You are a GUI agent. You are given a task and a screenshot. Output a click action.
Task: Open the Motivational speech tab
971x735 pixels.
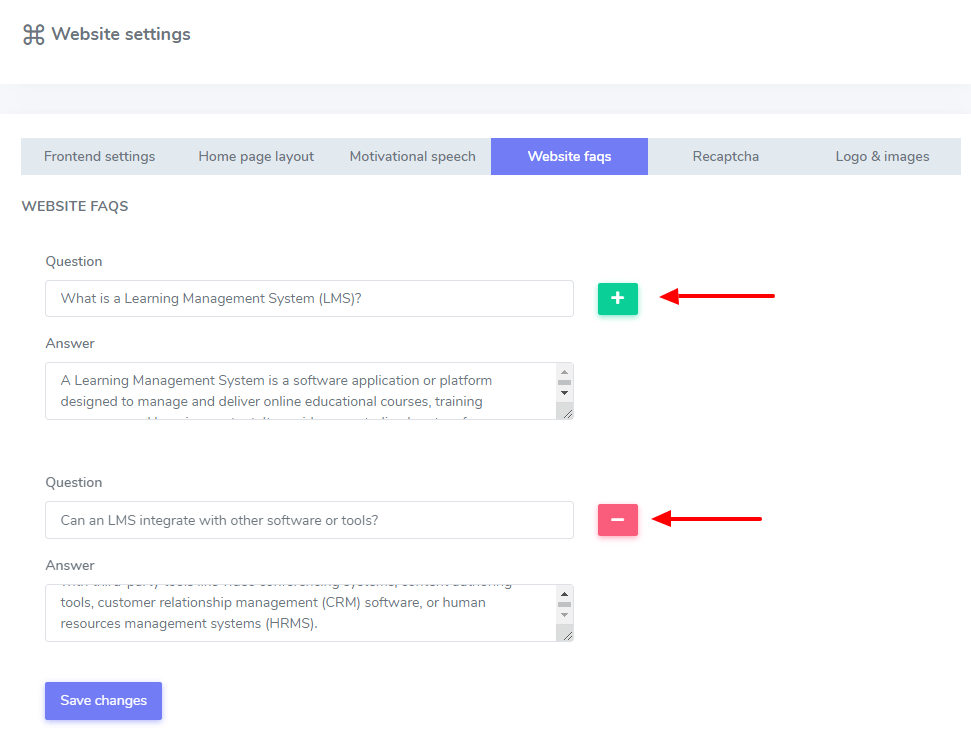click(412, 156)
